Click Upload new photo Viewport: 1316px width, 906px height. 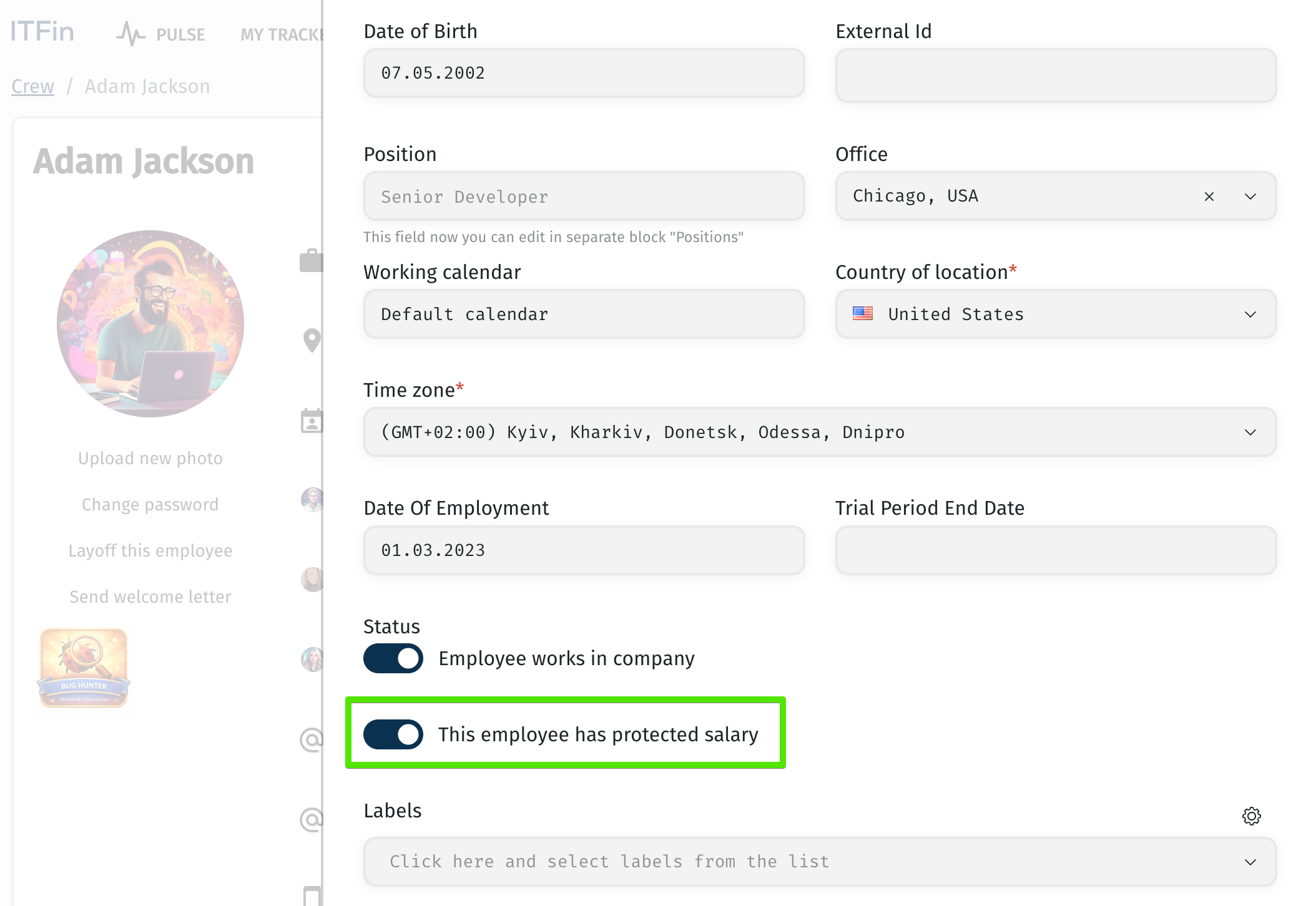[150, 458]
